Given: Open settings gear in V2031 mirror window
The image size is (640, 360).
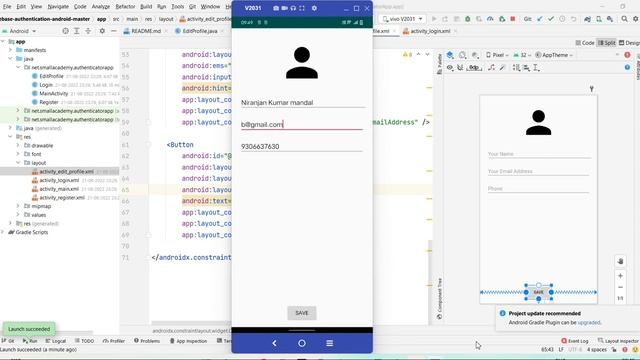Looking at the screenshot, I should [x=314, y=8].
